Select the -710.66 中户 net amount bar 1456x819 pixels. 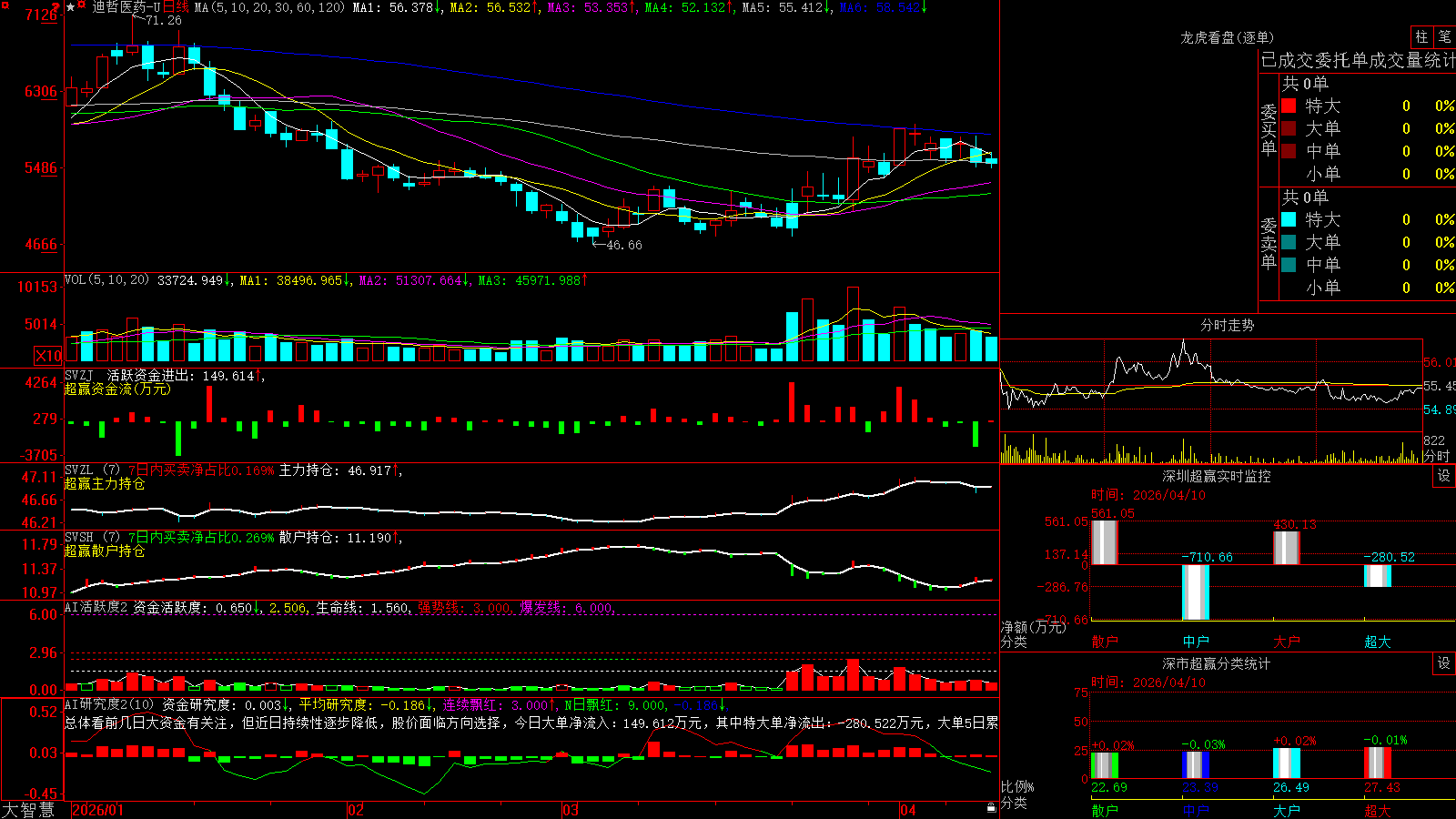pos(1196,592)
